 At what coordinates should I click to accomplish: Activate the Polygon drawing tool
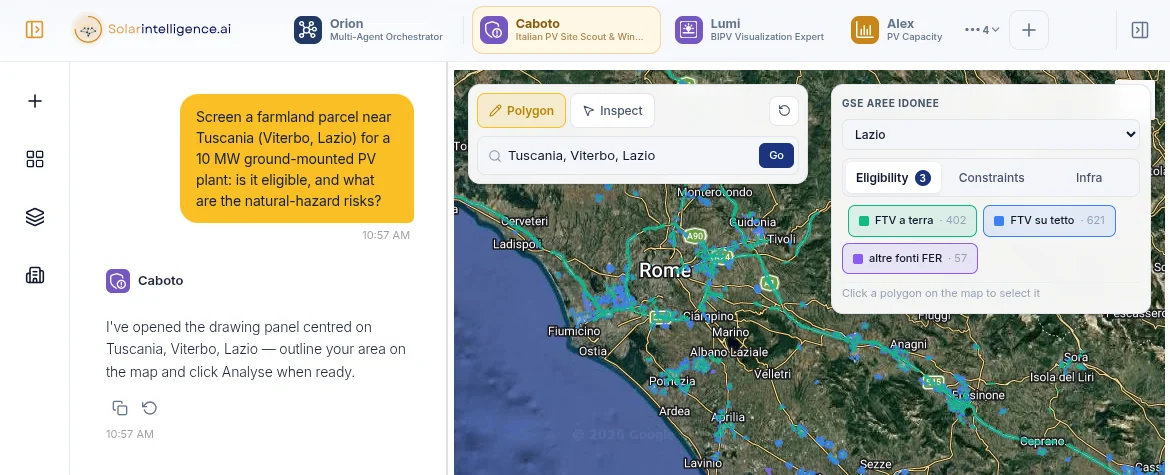coord(522,110)
